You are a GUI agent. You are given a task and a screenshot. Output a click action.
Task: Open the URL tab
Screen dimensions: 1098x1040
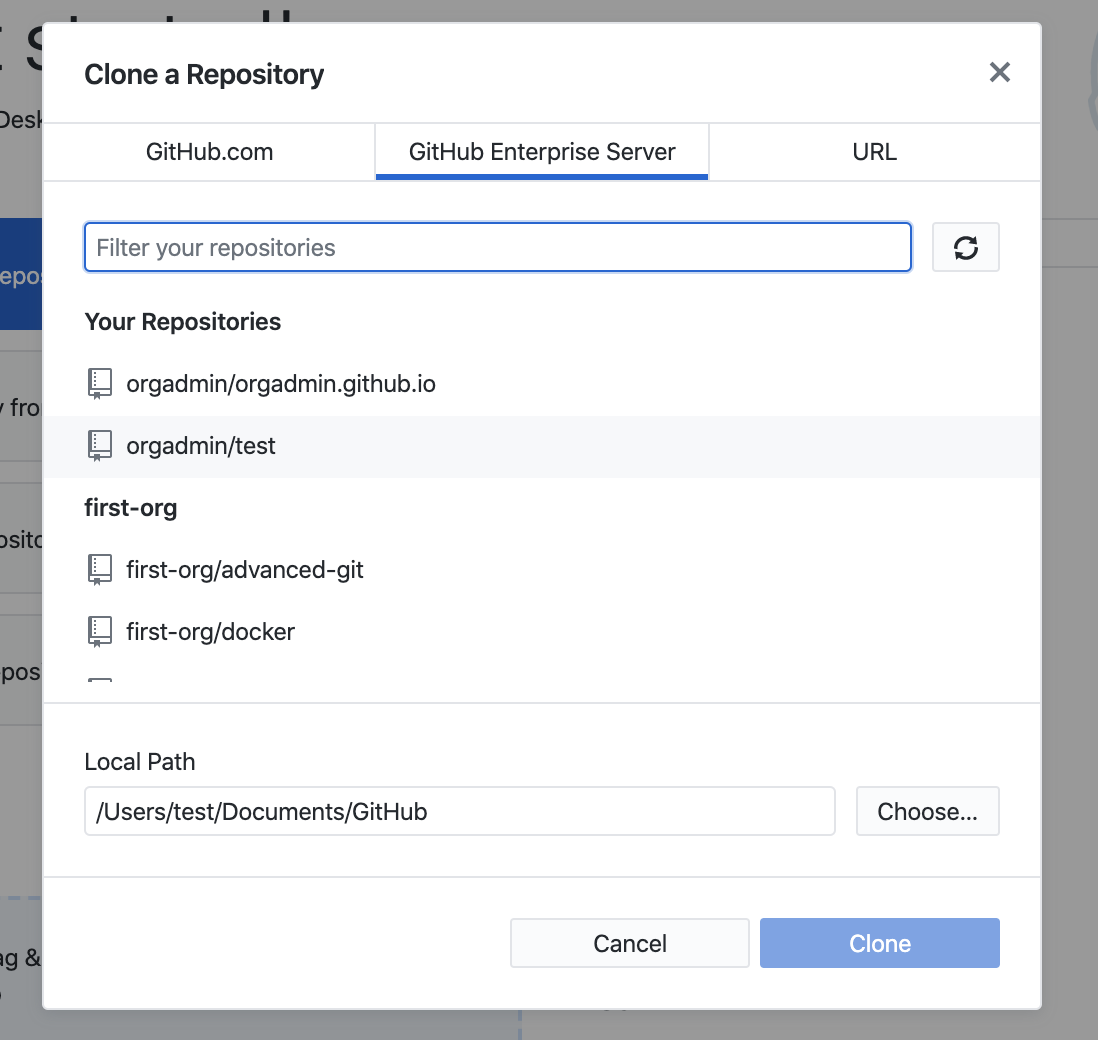[874, 152]
